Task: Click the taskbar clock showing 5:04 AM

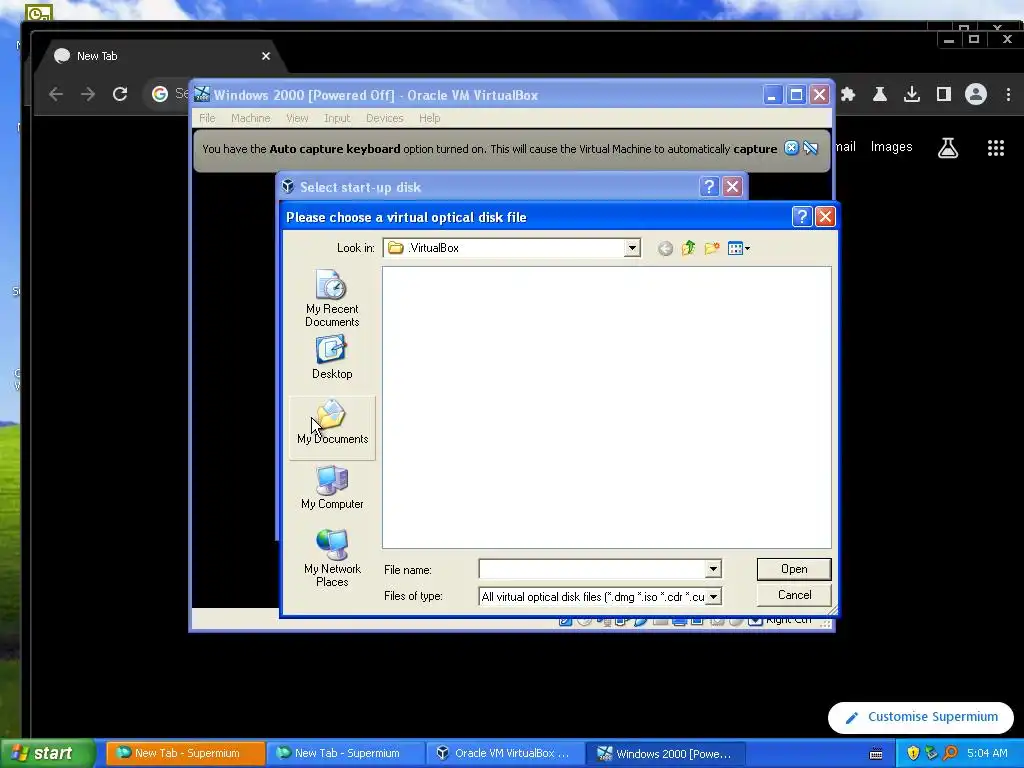Action: coord(987,753)
